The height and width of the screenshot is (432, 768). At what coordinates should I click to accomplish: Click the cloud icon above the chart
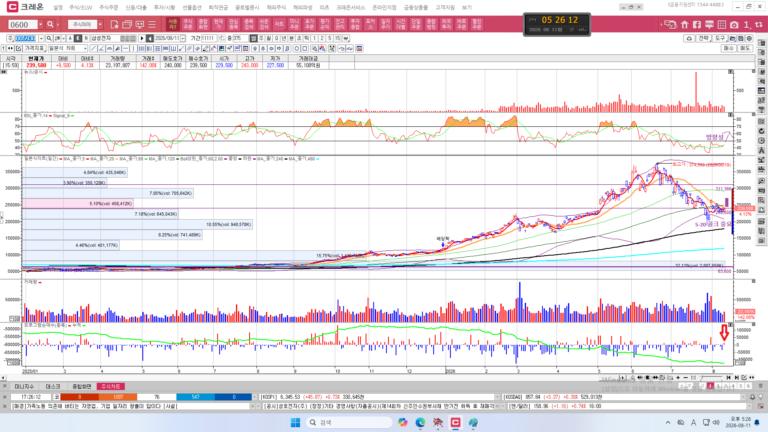[x=689, y=38]
